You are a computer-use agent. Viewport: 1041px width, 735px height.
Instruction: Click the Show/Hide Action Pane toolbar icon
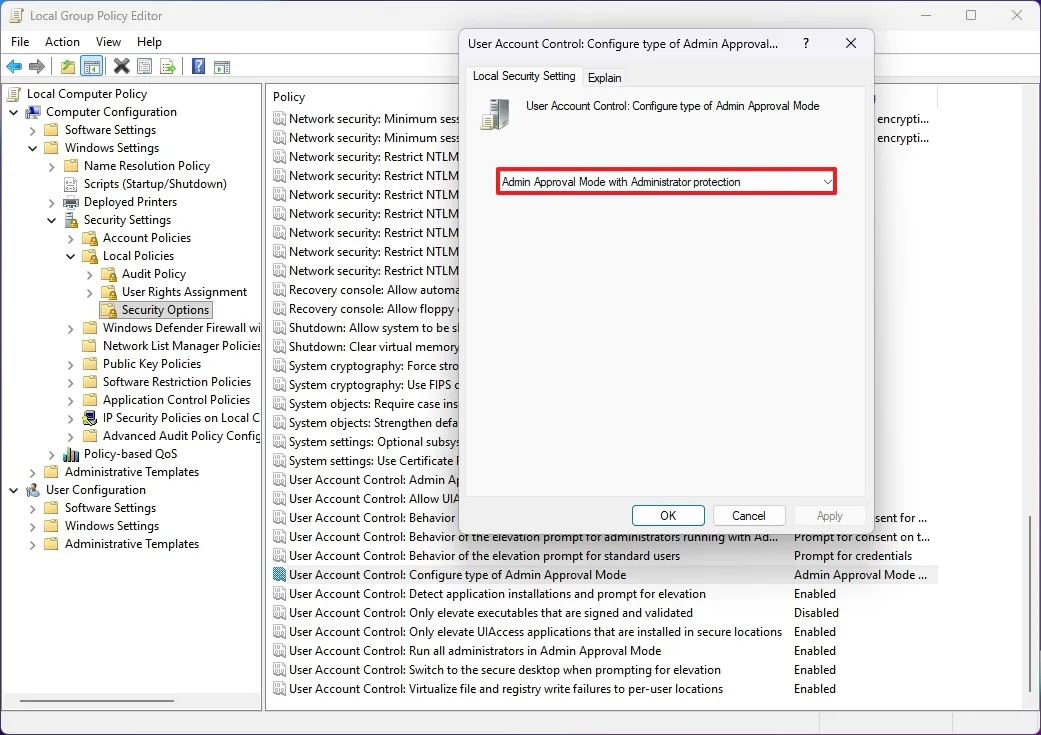click(222, 67)
